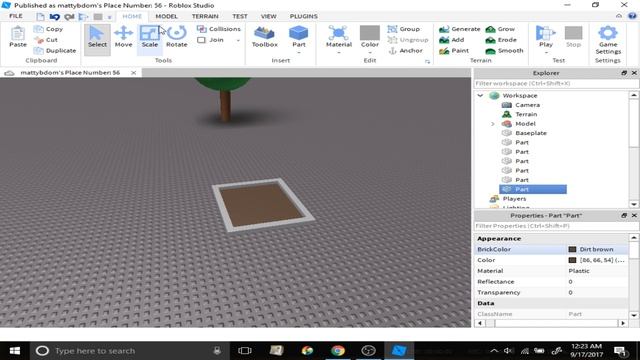640x360 pixels.
Task: Switch to the TEST tab
Action: pos(240,16)
